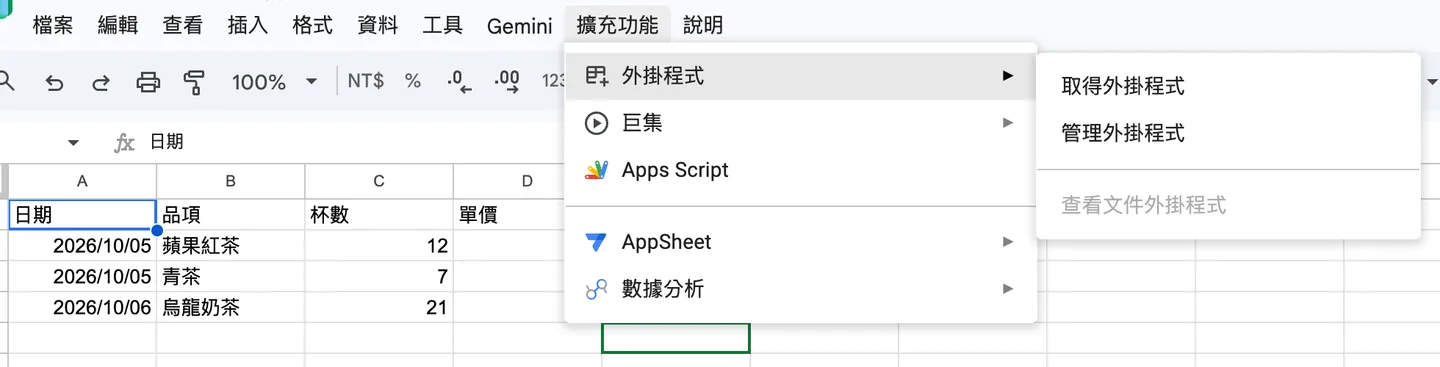Click the green-outlined selected cell

pos(675,338)
